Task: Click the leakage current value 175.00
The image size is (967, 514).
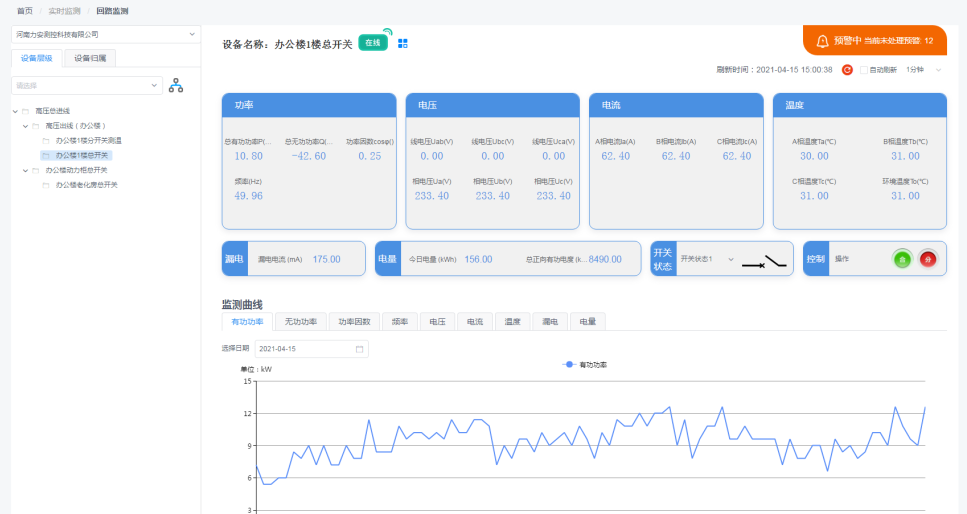Action: [326, 259]
